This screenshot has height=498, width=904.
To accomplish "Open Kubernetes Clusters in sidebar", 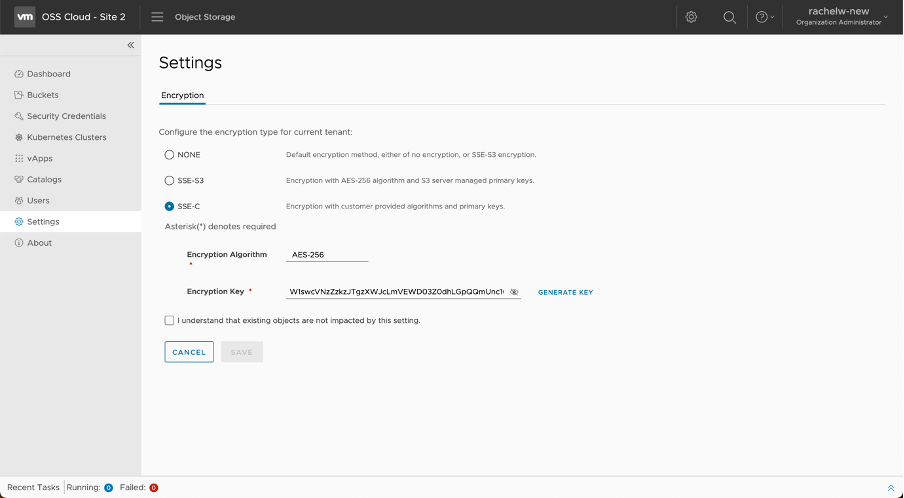I will pyautogui.click(x=66, y=137).
